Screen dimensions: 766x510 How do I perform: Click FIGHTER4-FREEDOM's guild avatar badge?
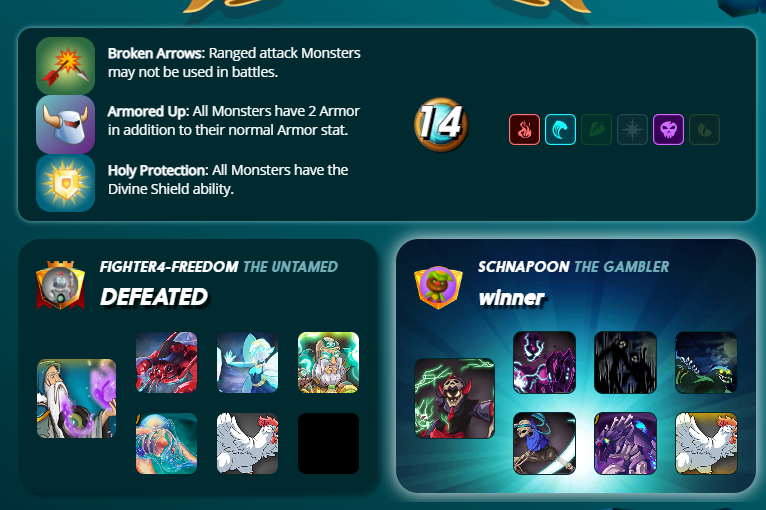61,285
